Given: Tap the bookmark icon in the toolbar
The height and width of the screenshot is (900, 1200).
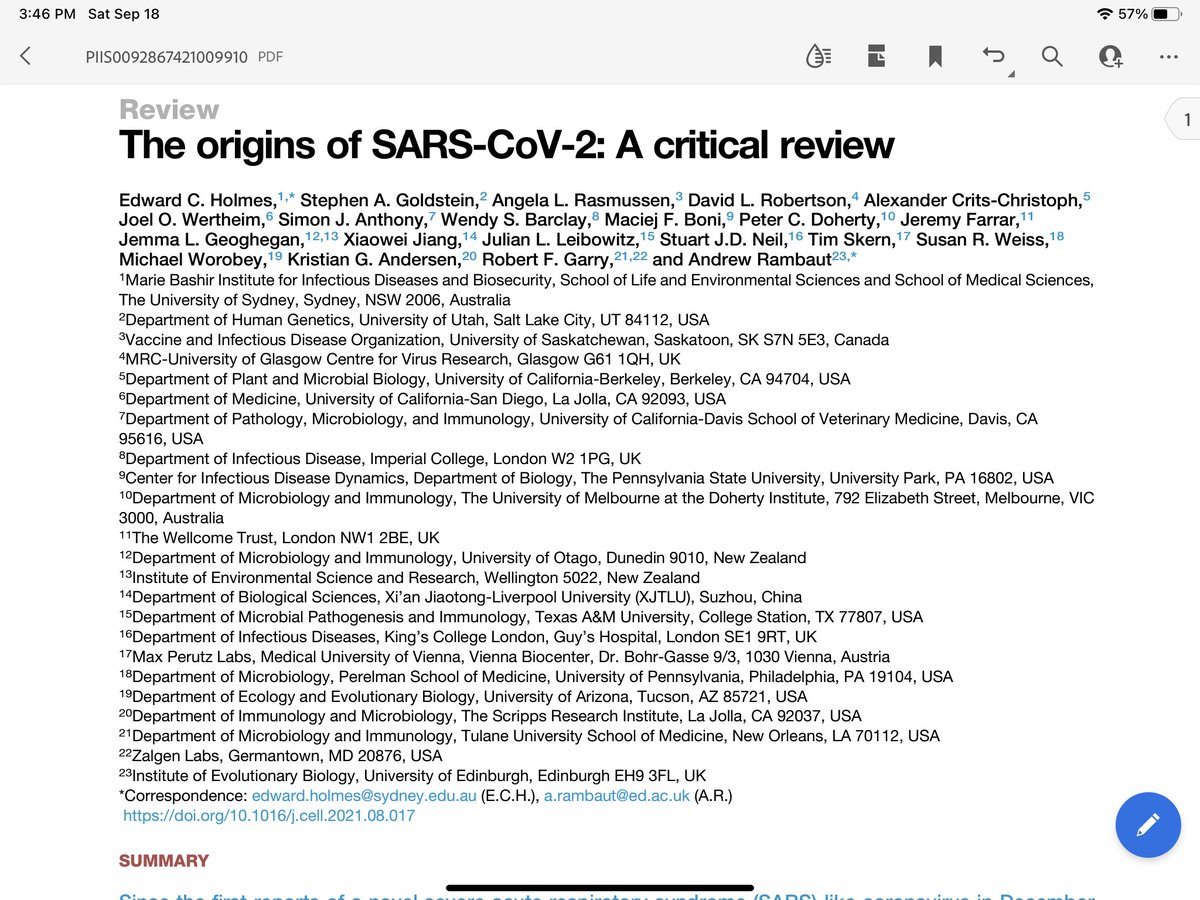Looking at the screenshot, I should pyautogui.click(x=935, y=57).
